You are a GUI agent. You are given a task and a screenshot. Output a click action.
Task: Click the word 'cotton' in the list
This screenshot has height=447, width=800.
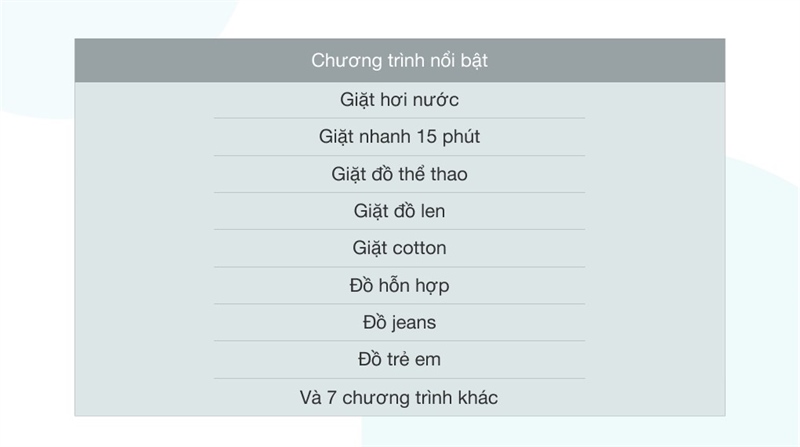(x=419, y=248)
